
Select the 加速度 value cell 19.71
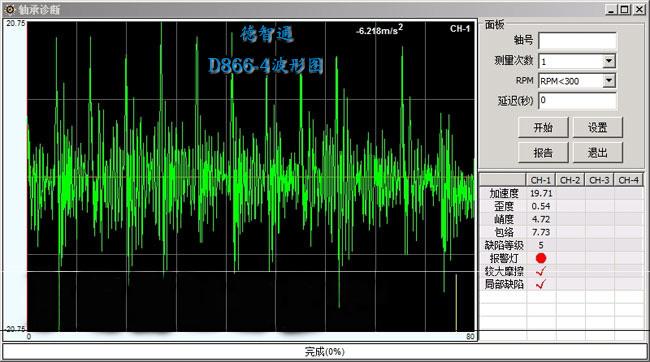pyautogui.click(x=541, y=193)
